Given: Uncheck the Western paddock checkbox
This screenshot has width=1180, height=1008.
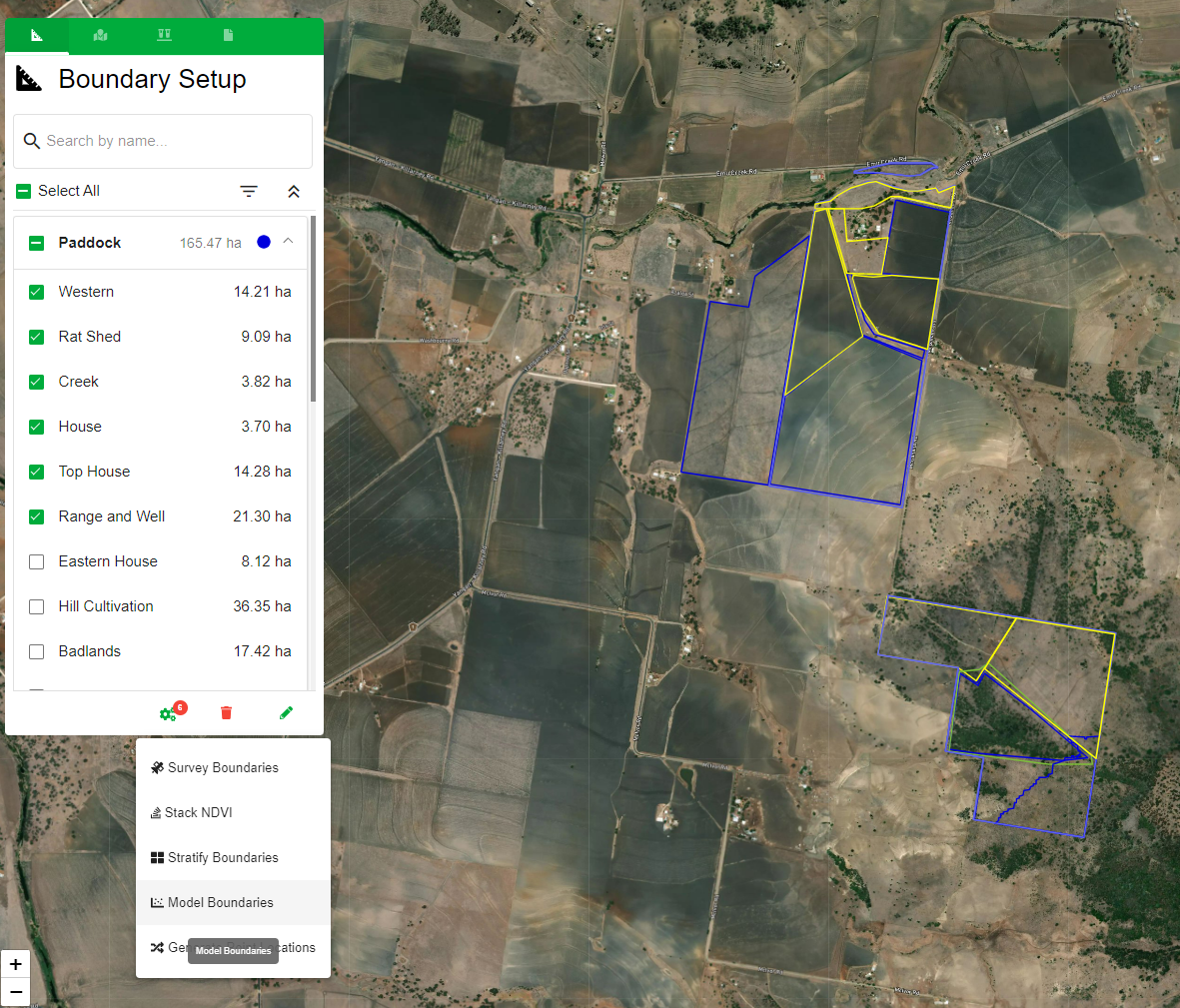Looking at the screenshot, I should pos(37,292).
